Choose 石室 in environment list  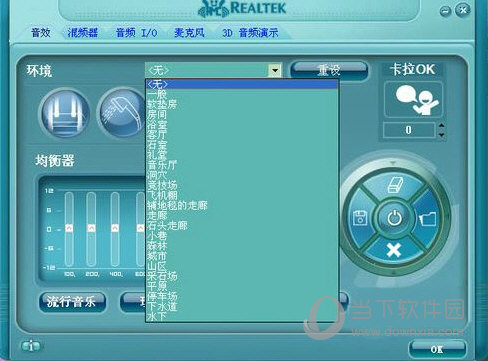tap(242, 145)
